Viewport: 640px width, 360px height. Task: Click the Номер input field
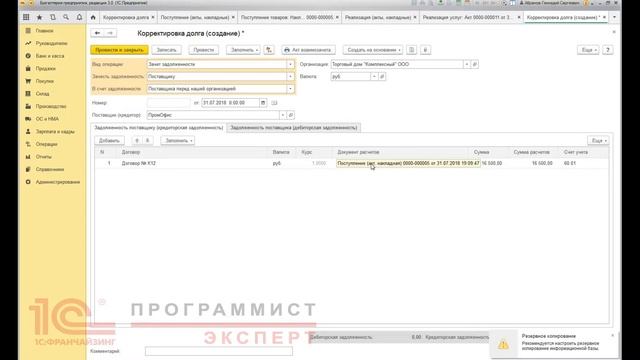point(169,103)
